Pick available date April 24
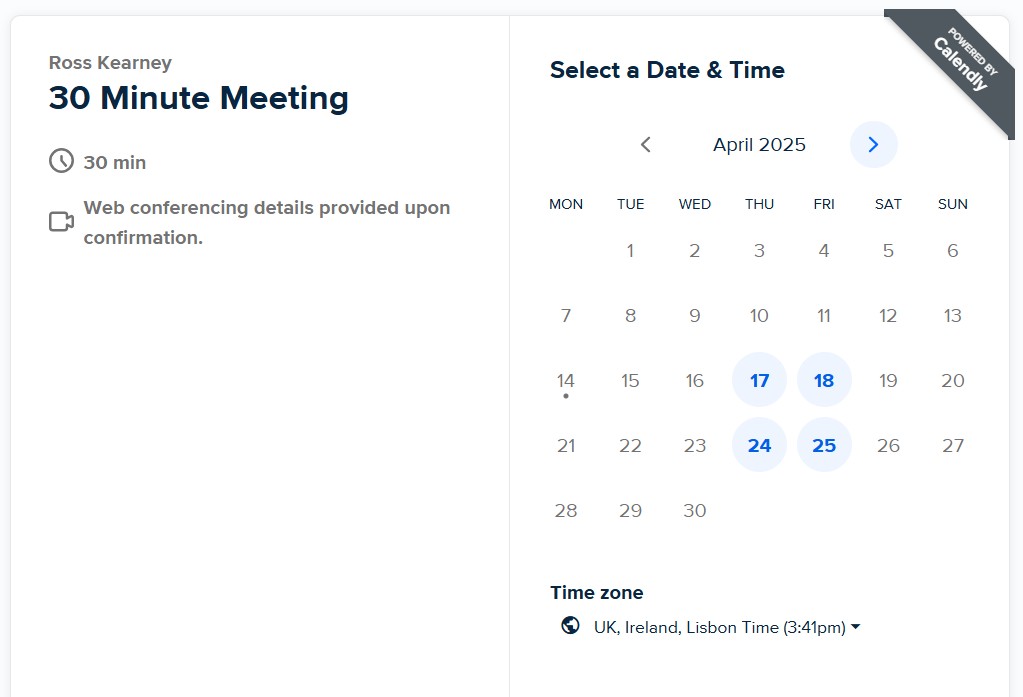The width and height of the screenshot is (1023, 697). pos(759,445)
